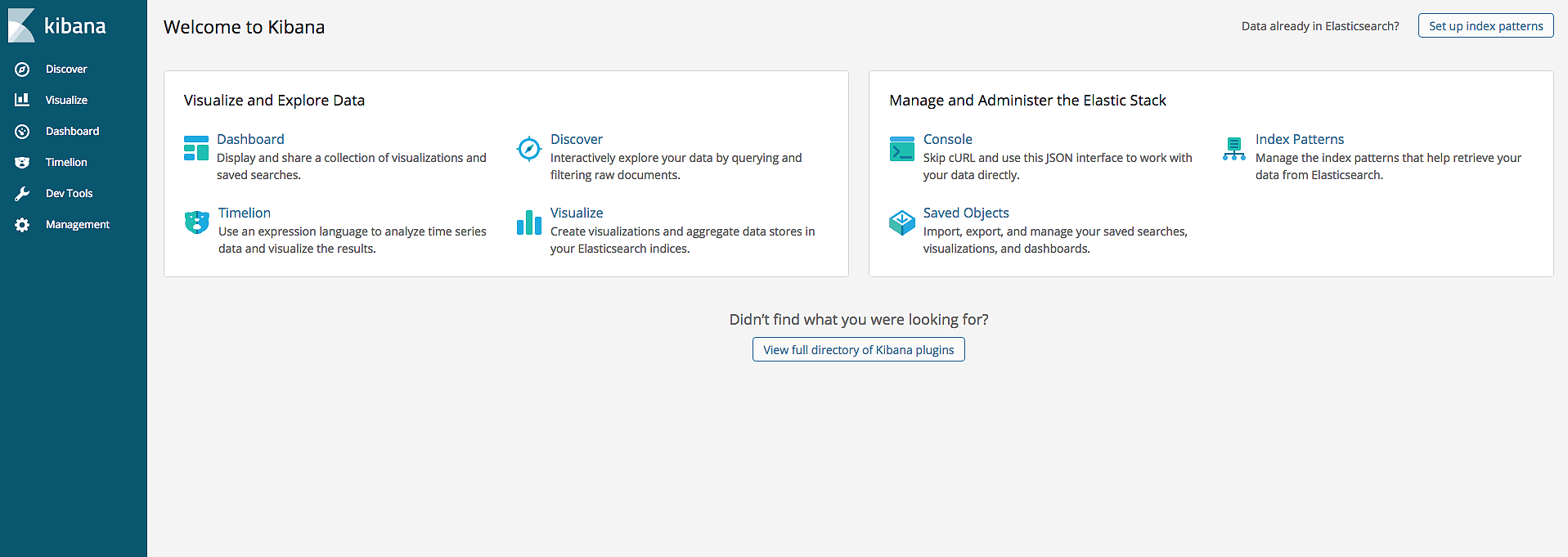Click the Timelion mask icon in sidebar
This screenshot has width=1568, height=557.
[22, 163]
